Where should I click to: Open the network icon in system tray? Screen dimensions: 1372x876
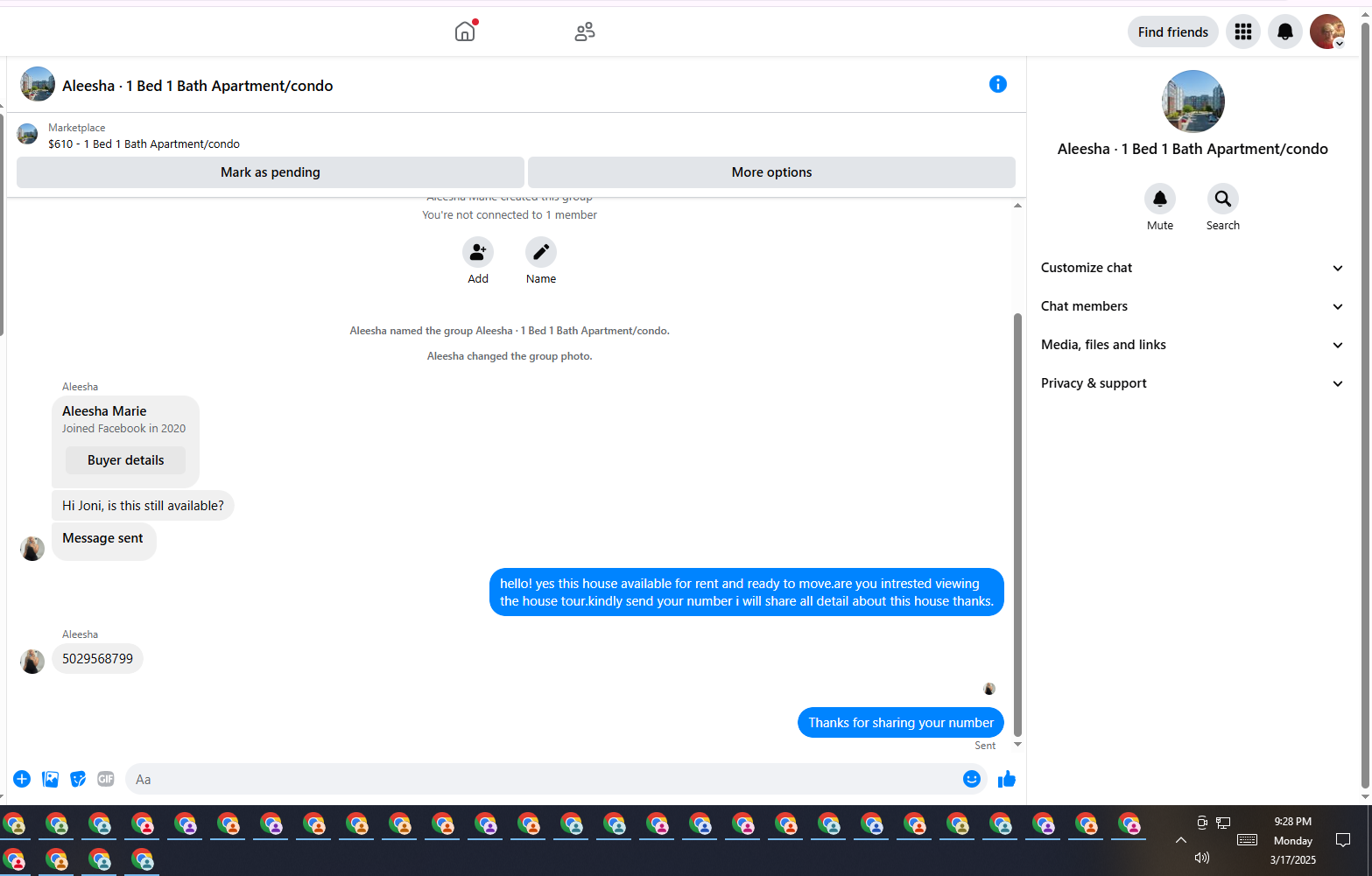pos(1223,823)
